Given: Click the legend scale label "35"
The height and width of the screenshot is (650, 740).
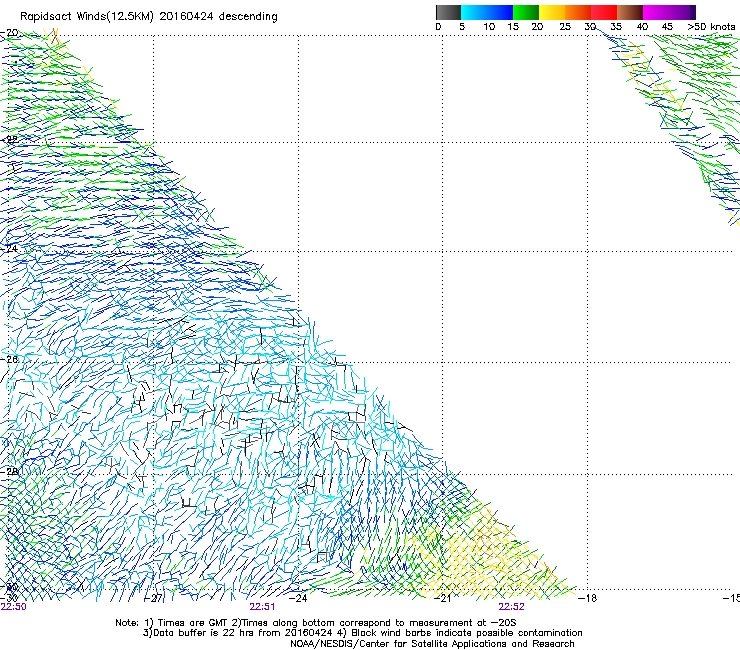Looking at the screenshot, I should pyautogui.click(x=616, y=27).
